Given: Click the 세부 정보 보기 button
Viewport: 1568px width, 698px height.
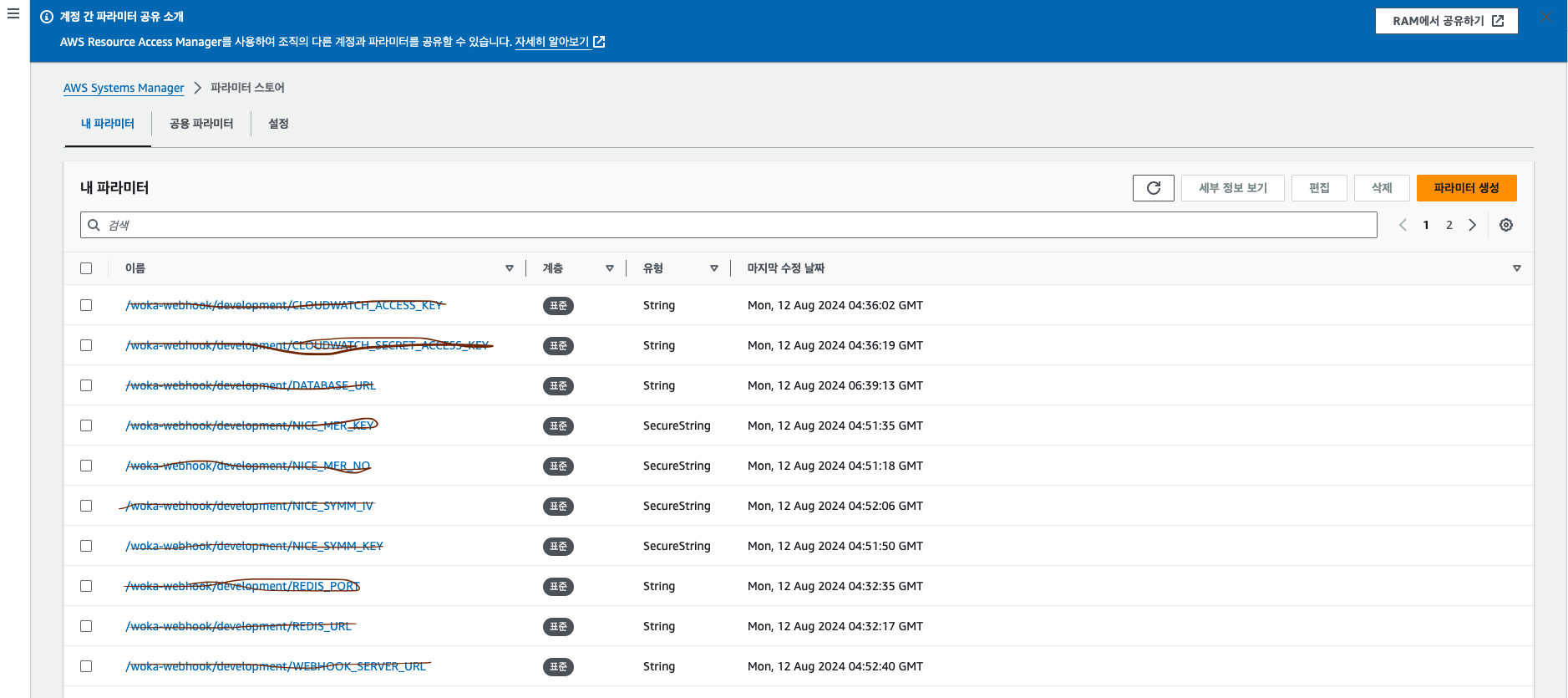Looking at the screenshot, I should (1233, 188).
